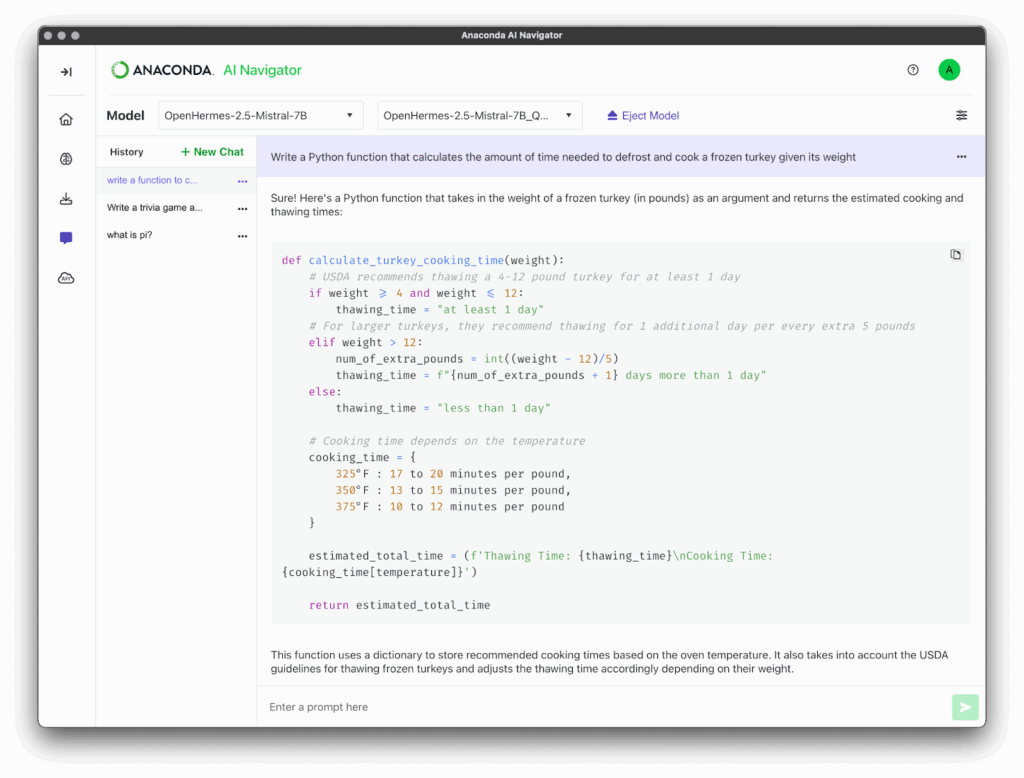Open the OpenHermes-2.5-Mistral-7B model dropdown
Viewport: 1024px width, 778px height.
click(x=261, y=116)
